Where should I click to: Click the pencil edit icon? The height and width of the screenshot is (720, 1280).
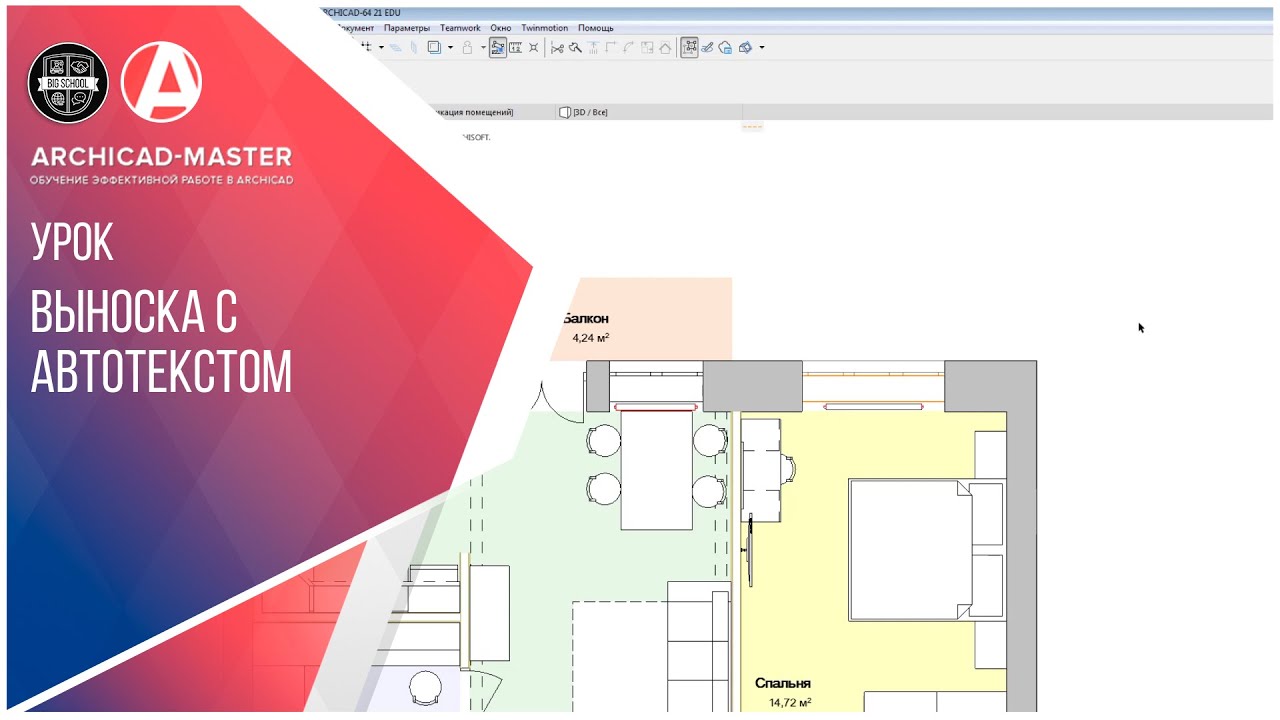click(708, 47)
